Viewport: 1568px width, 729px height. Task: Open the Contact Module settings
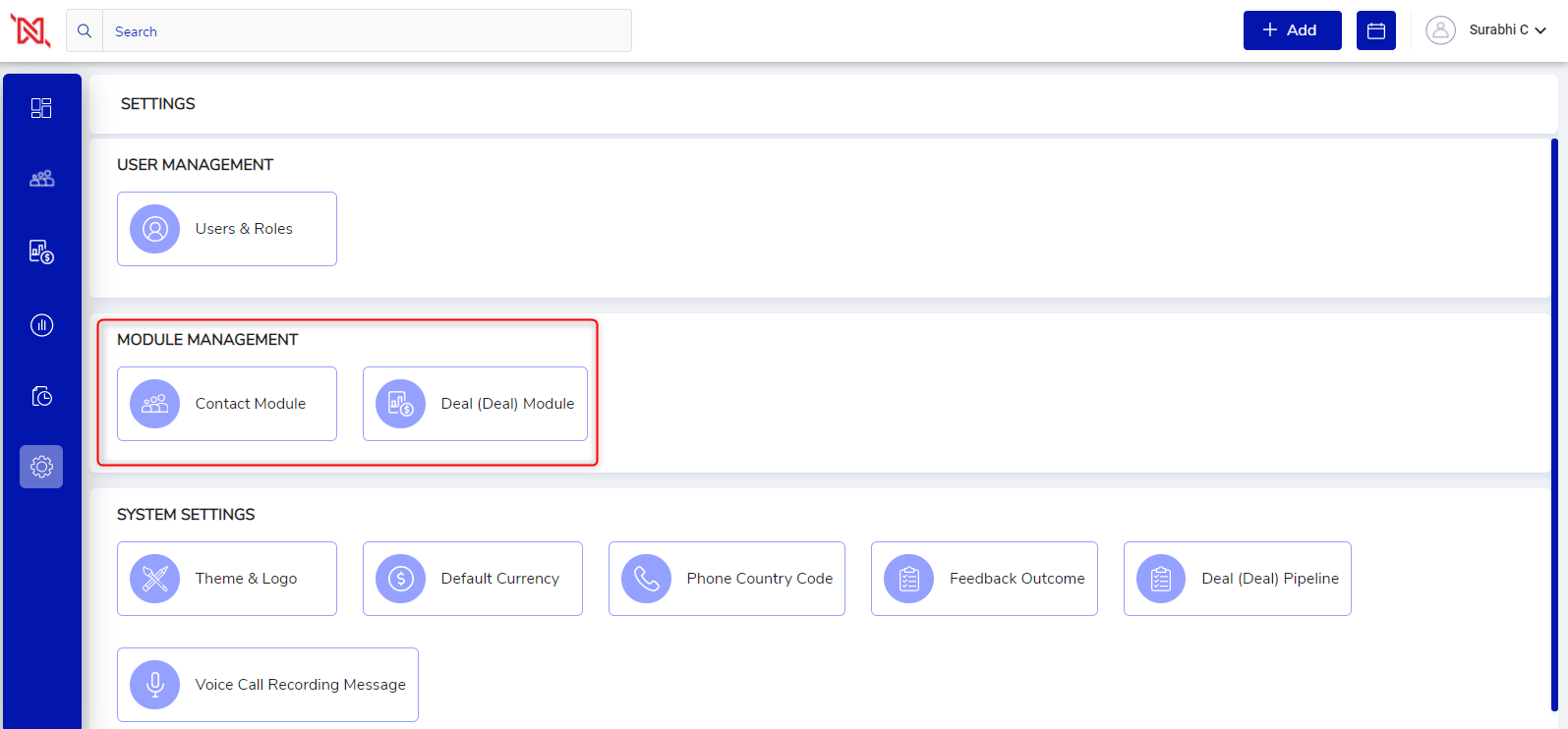227,404
